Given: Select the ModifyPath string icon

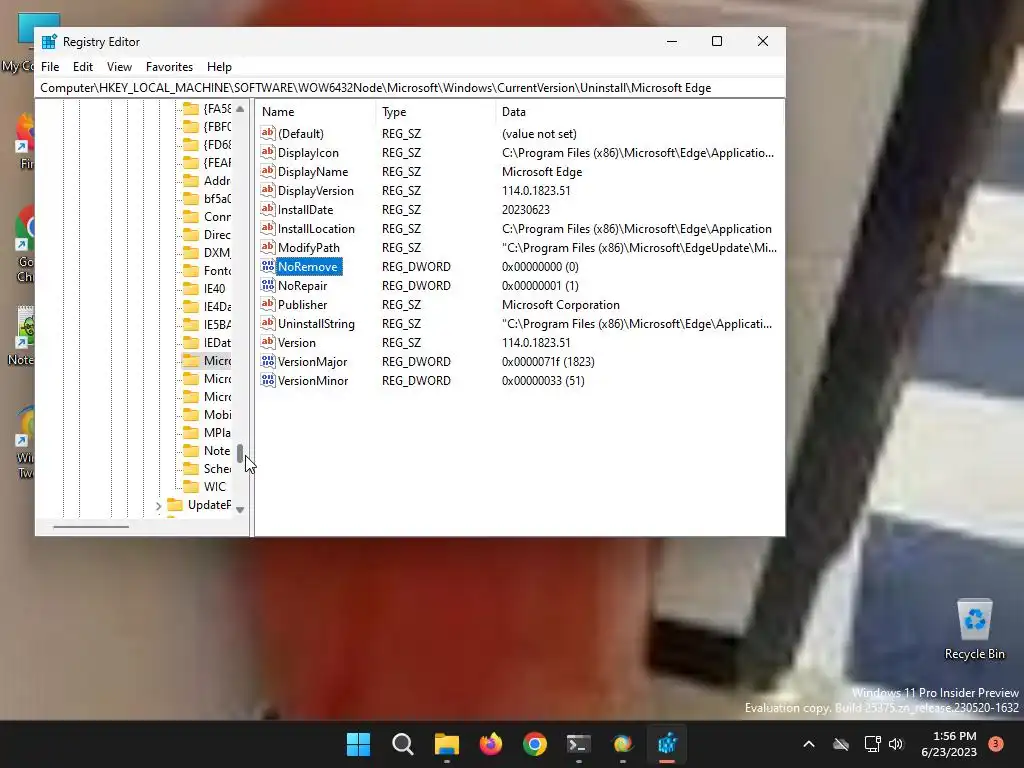Looking at the screenshot, I should 268,247.
